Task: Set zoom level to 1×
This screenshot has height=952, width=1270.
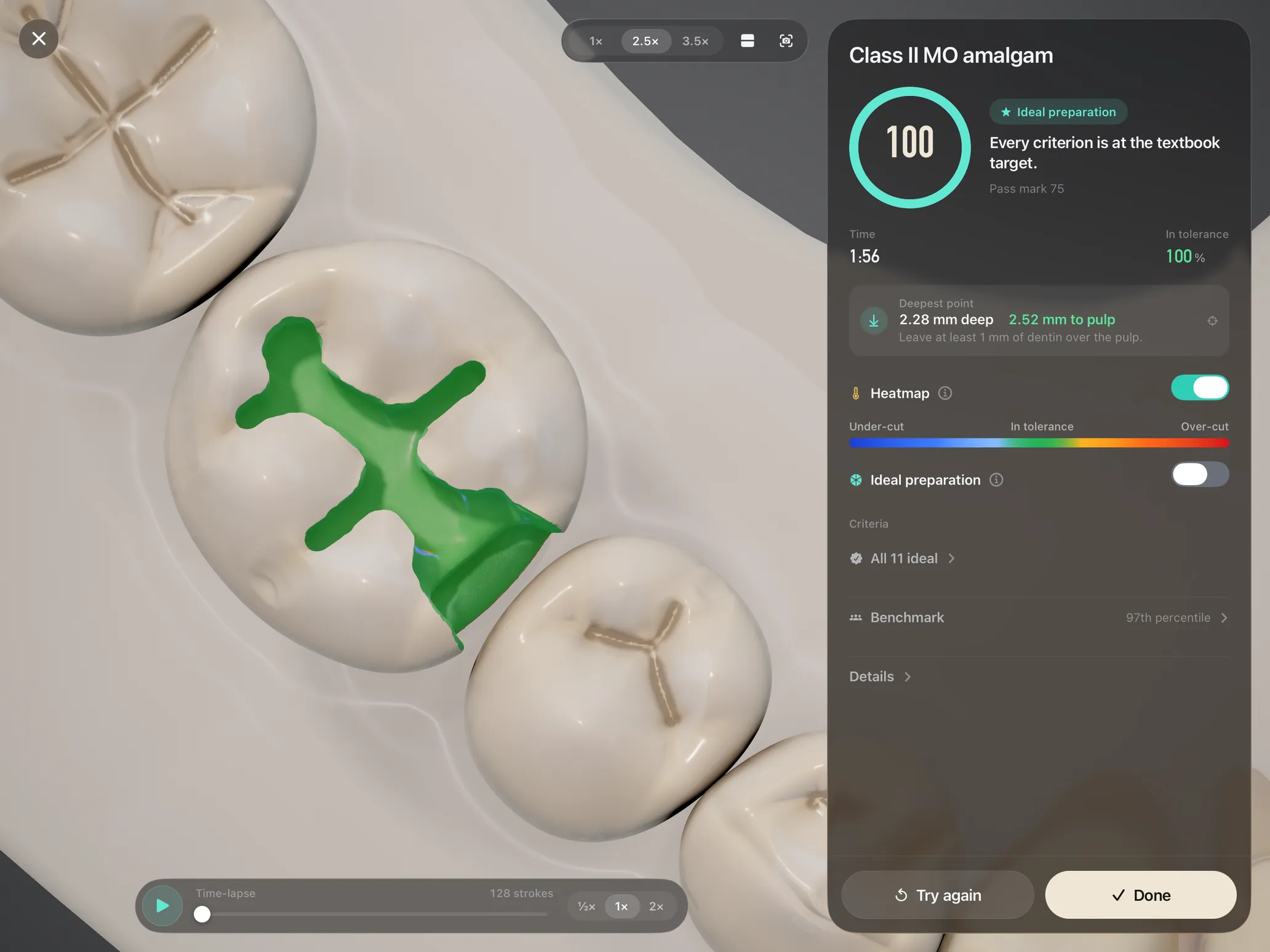Action: (595, 41)
